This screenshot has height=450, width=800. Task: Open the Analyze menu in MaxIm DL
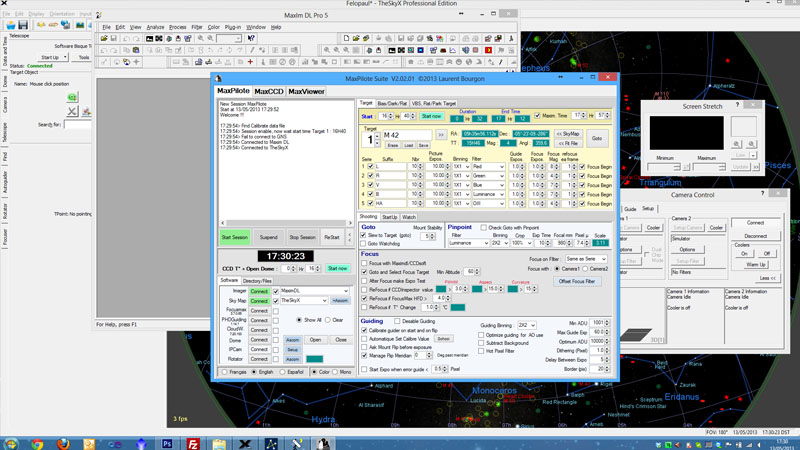[155, 27]
